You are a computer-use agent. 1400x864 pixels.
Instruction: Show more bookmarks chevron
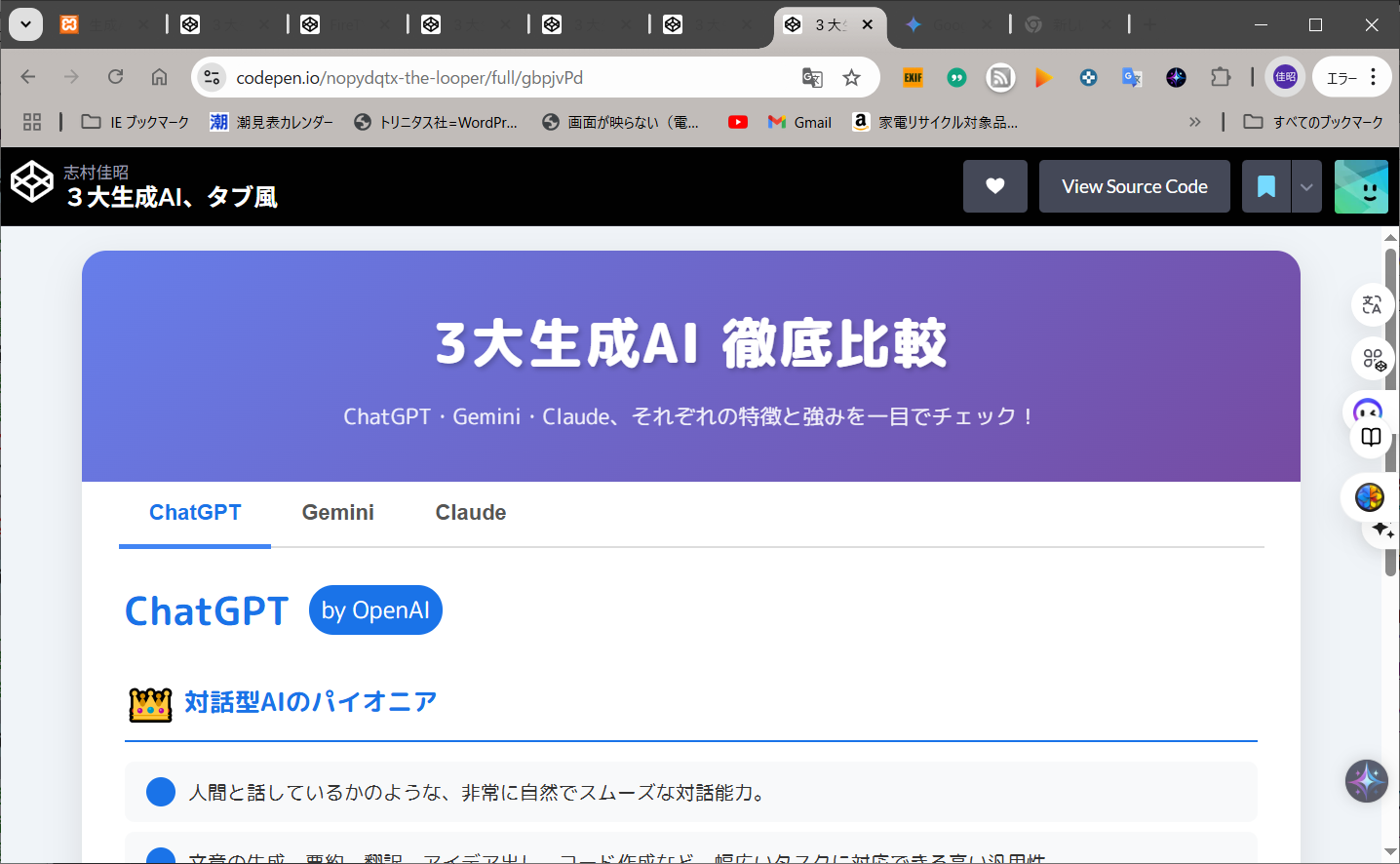(x=1195, y=122)
